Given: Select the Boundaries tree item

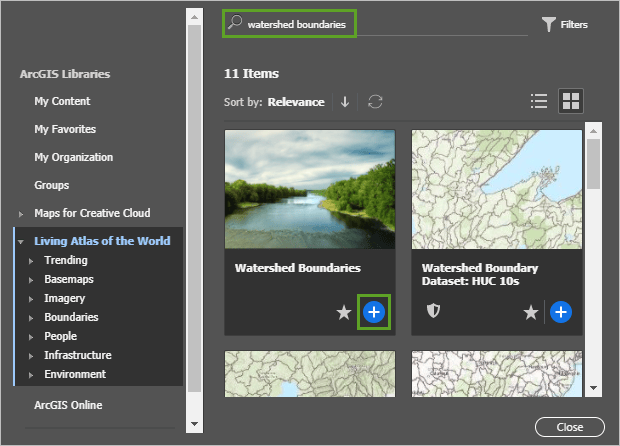Looking at the screenshot, I should tap(71, 317).
